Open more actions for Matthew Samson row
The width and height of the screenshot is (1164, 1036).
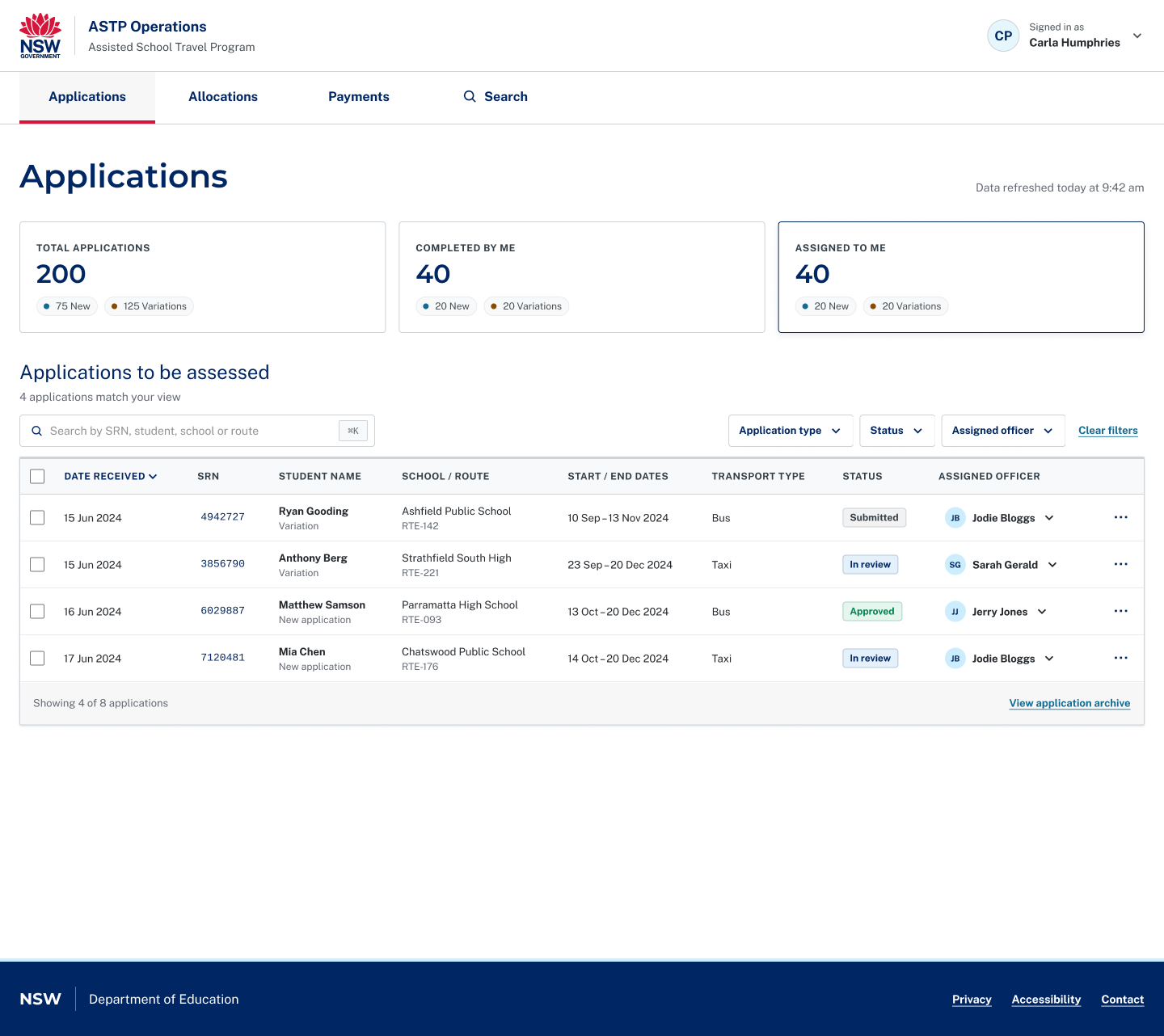(x=1120, y=611)
